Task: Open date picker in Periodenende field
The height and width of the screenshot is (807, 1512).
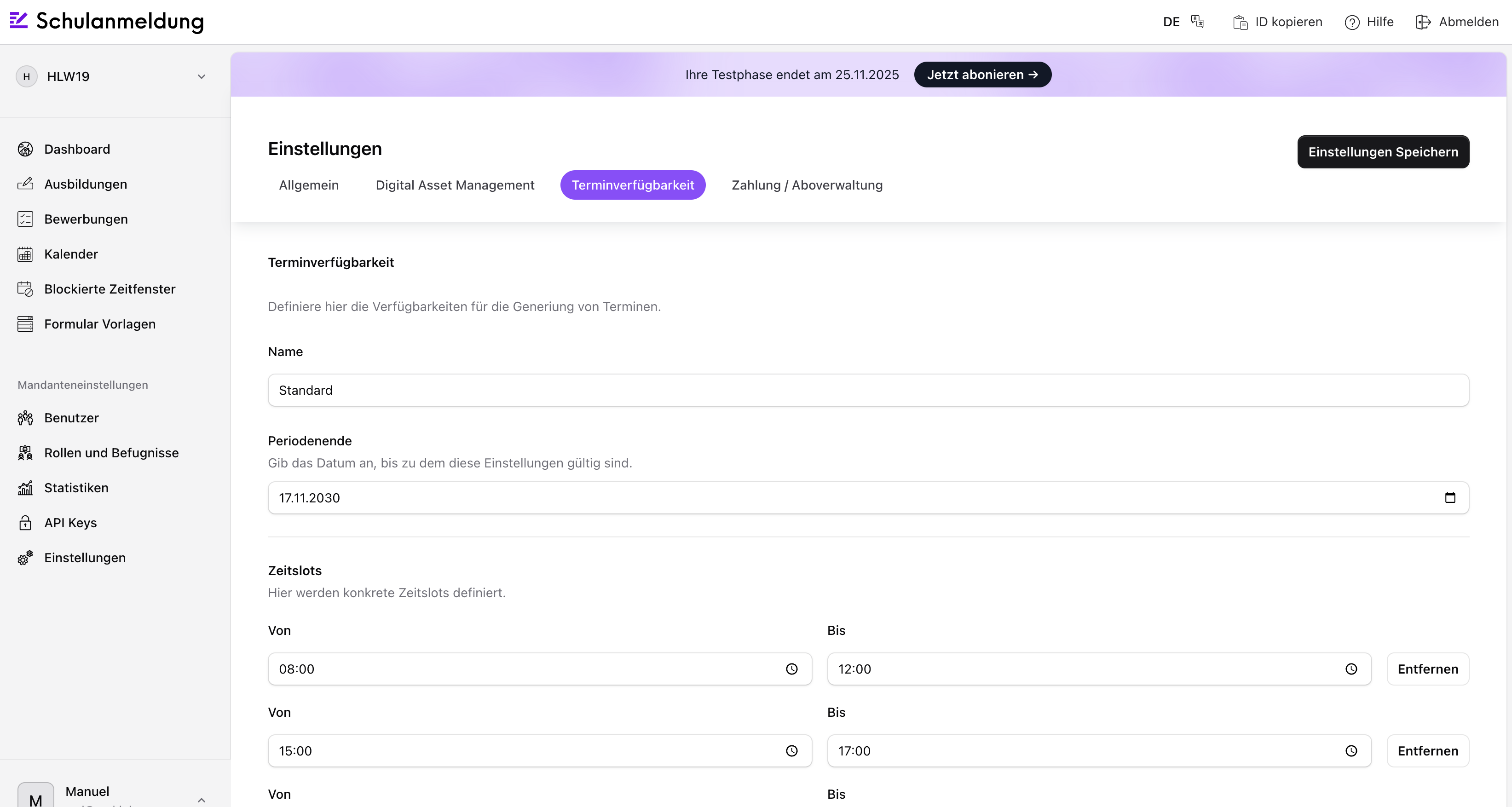Action: 1450,498
